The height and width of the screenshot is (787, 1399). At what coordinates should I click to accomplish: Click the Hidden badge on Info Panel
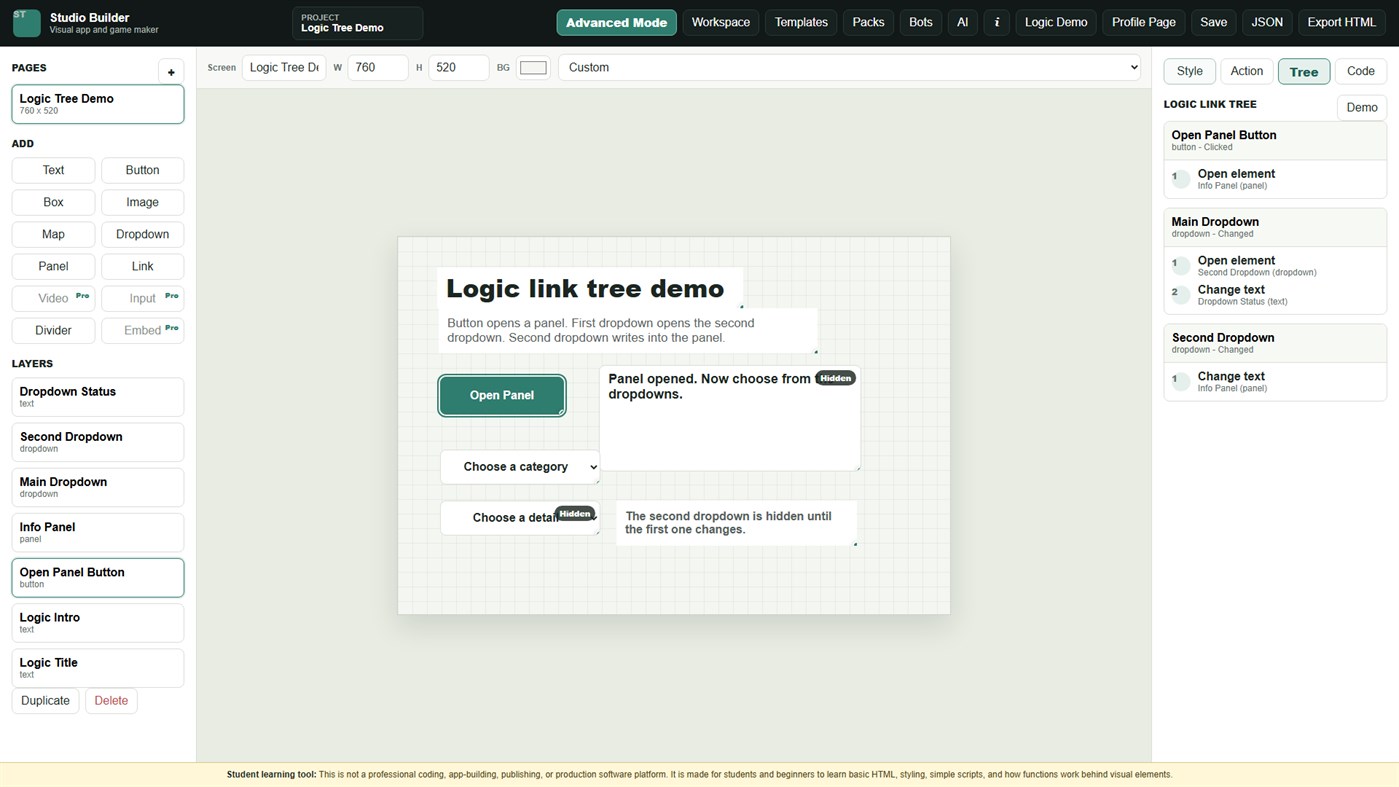[x=835, y=378]
